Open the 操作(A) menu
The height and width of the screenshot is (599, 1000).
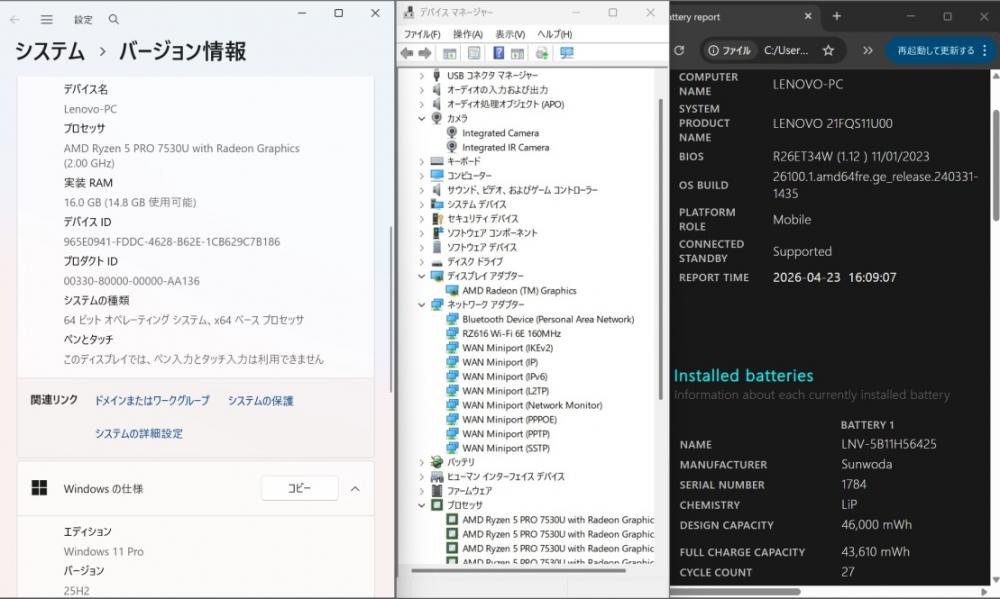(467, 34)
